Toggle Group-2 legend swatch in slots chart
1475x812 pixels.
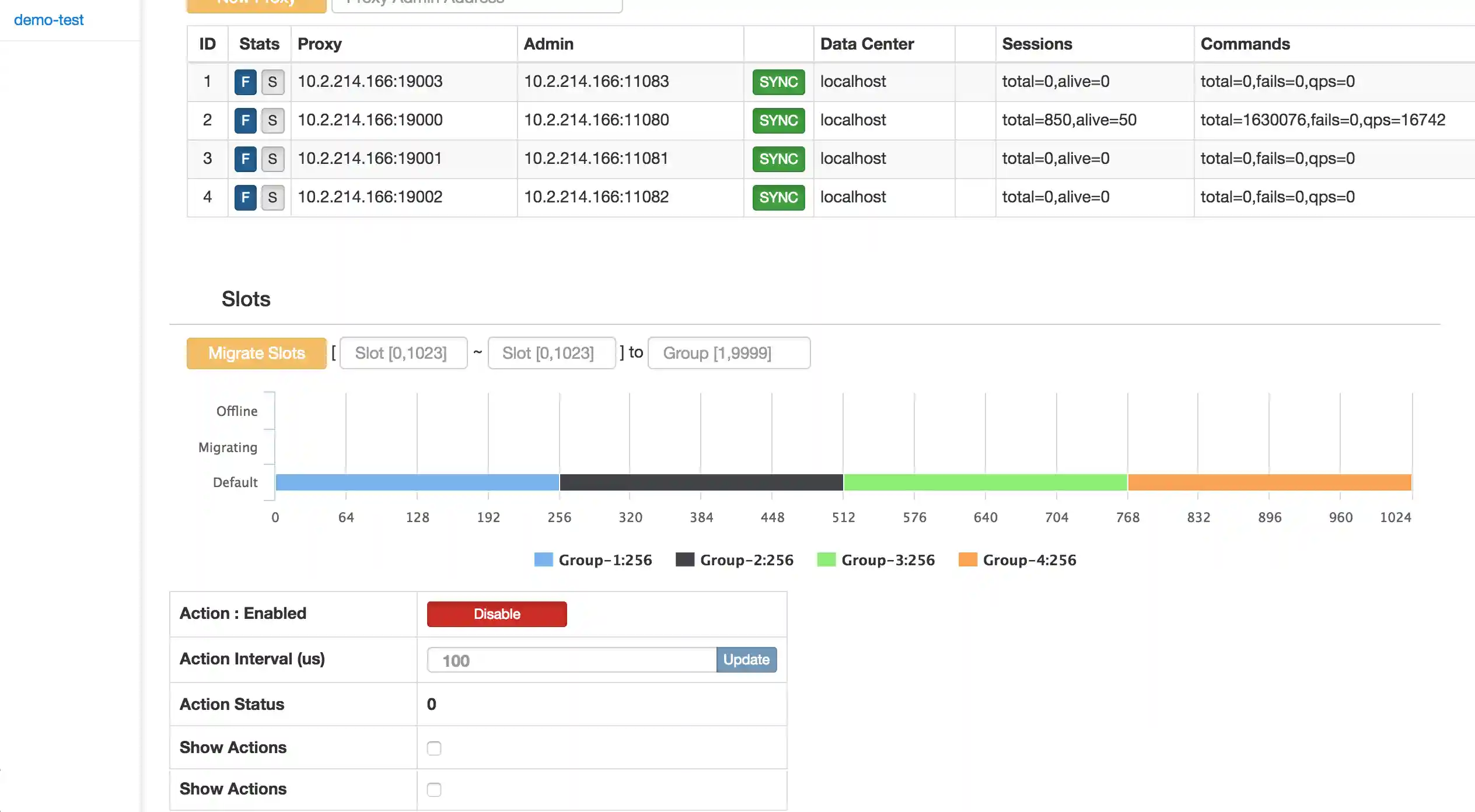685,560
